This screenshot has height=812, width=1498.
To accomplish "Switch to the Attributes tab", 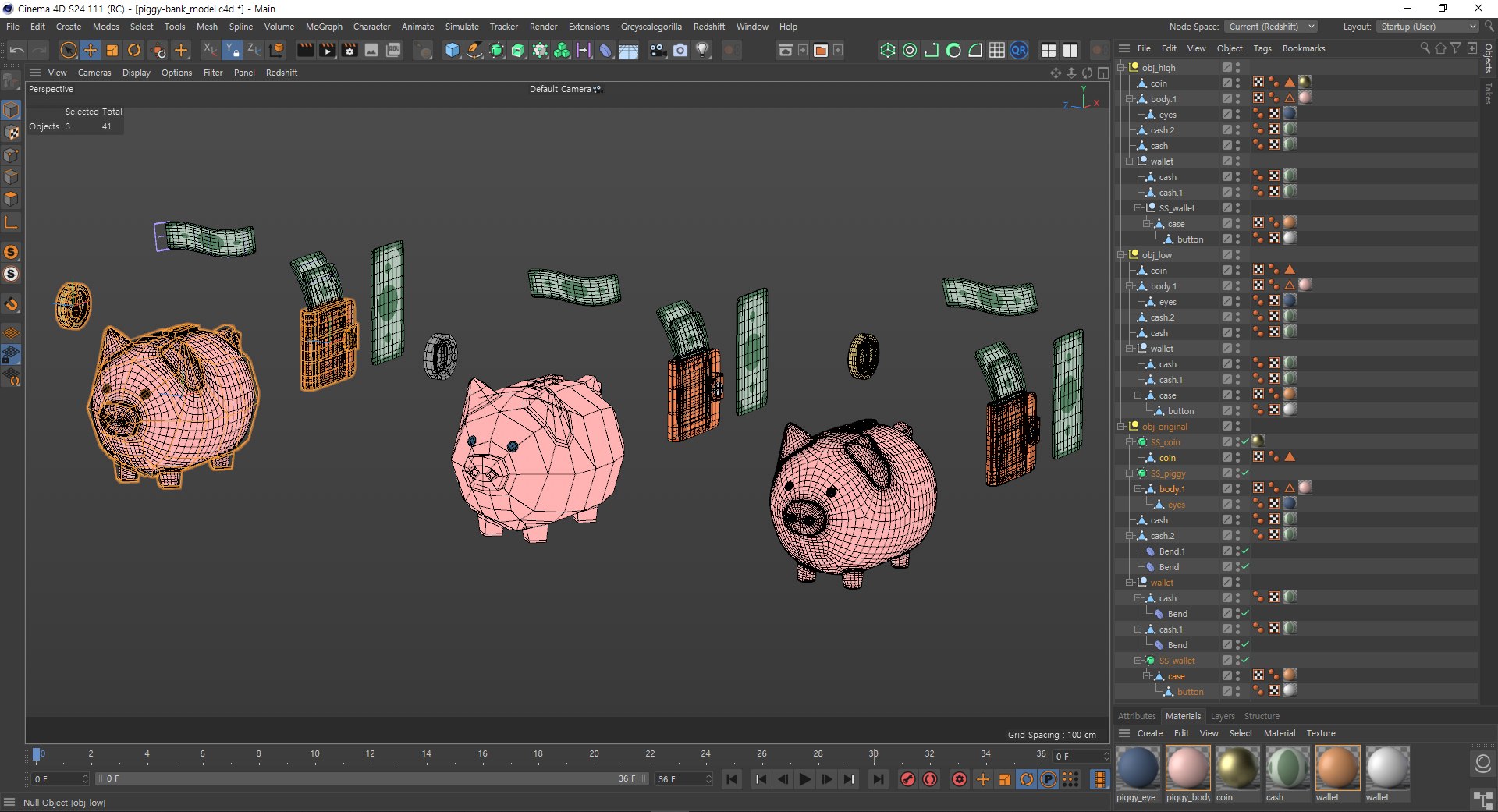I will click(x=1137, y=716).
